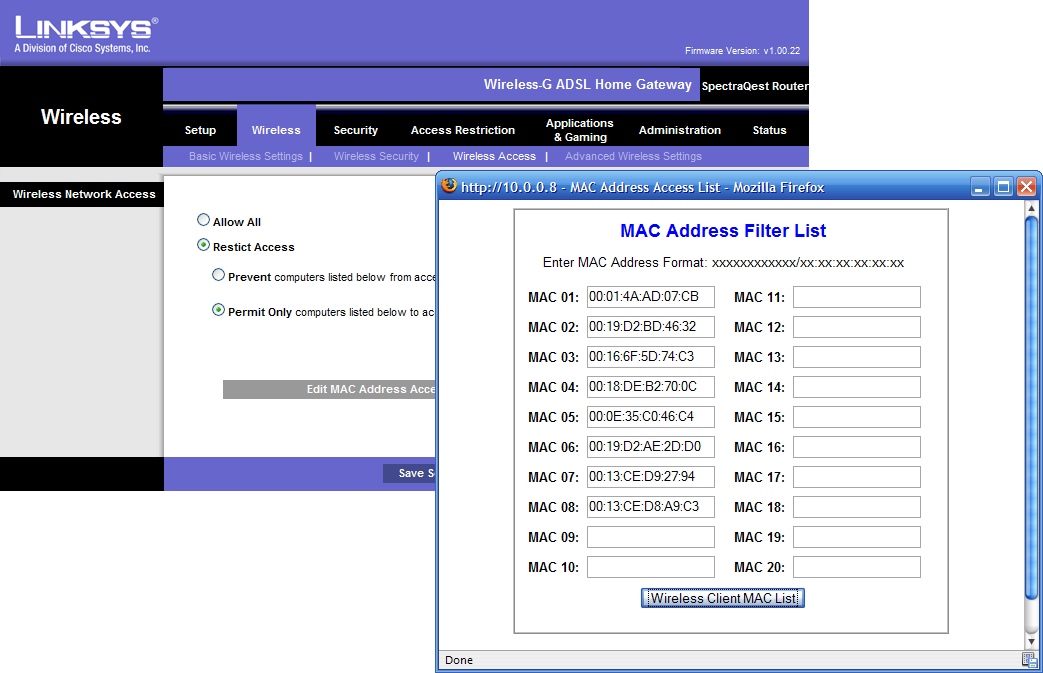Click the MAC 09 input field
The image size is (1043, 673).
[x=650, y=537]
